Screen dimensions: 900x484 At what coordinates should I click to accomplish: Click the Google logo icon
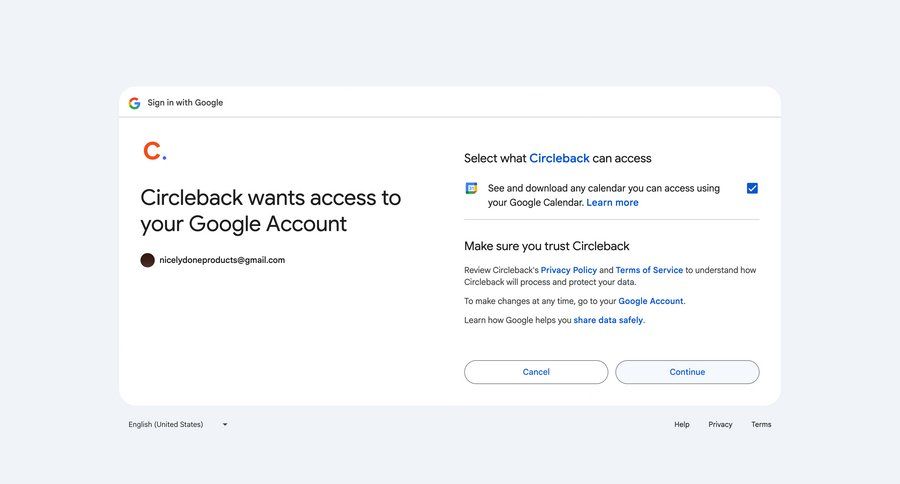pos(134,103)
